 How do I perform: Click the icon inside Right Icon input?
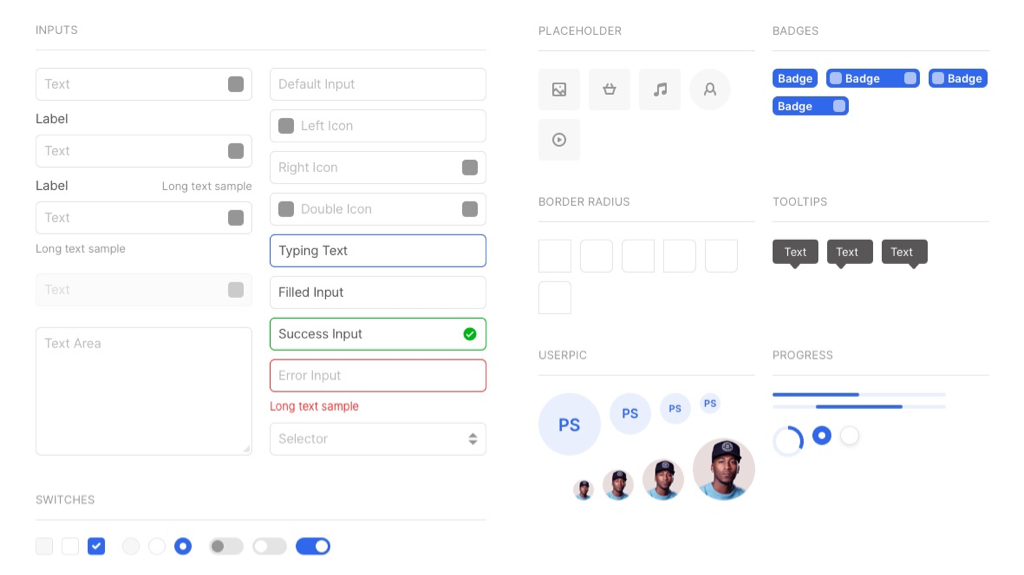pos(470,167)
